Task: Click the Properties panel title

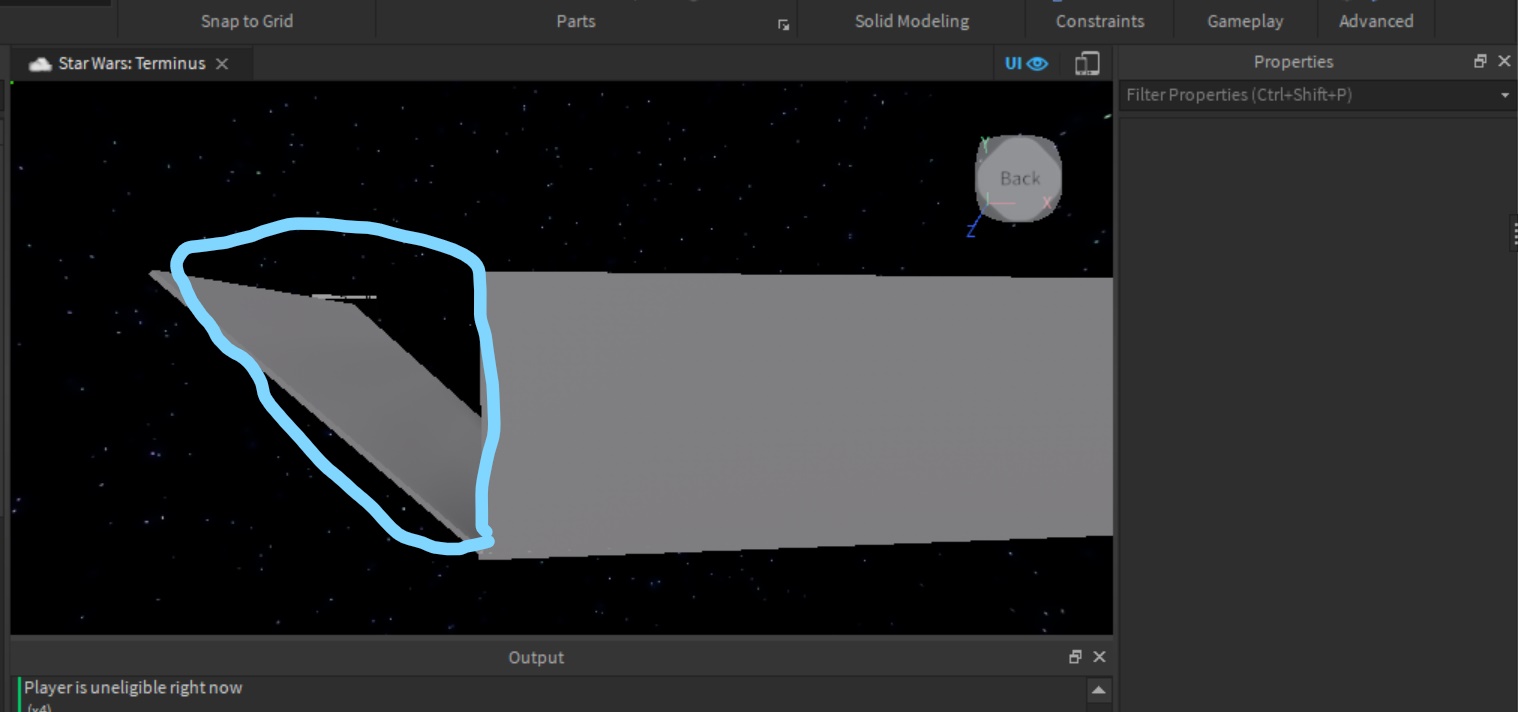Action: [x=1293, y=62]
